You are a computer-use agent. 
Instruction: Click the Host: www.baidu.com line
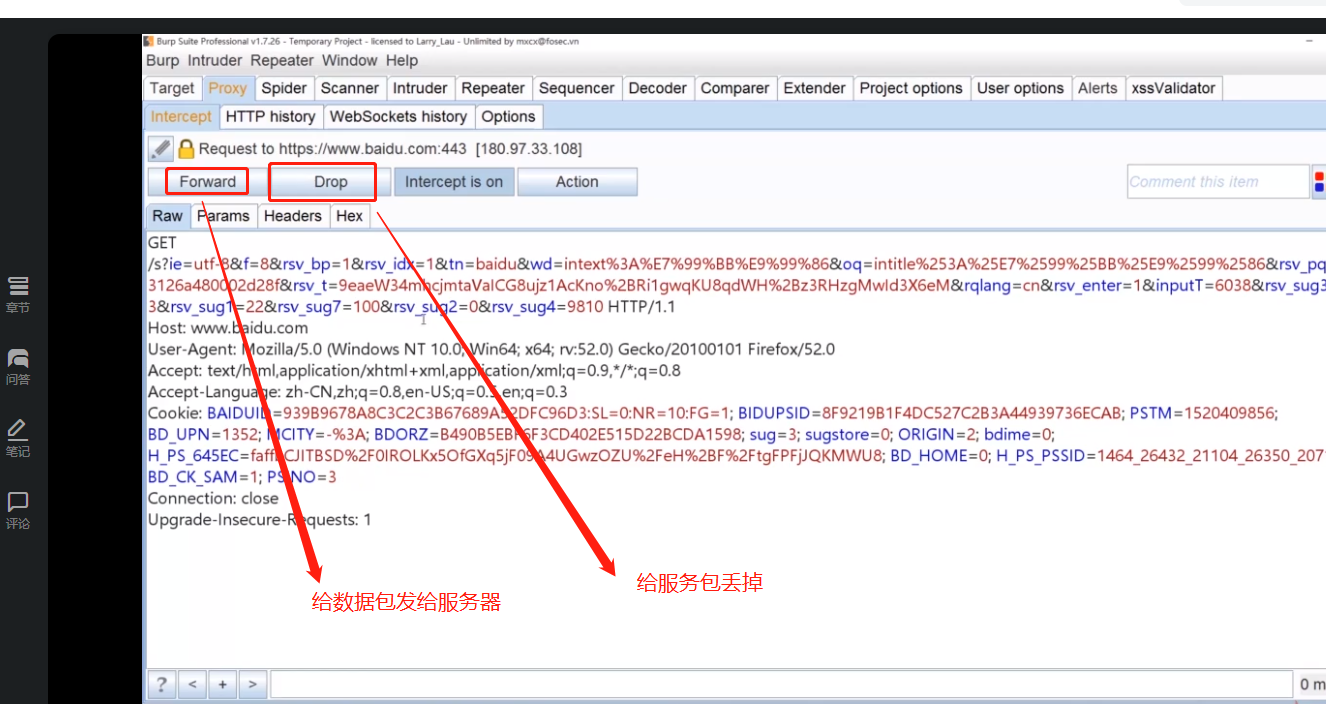click(228, 328)
